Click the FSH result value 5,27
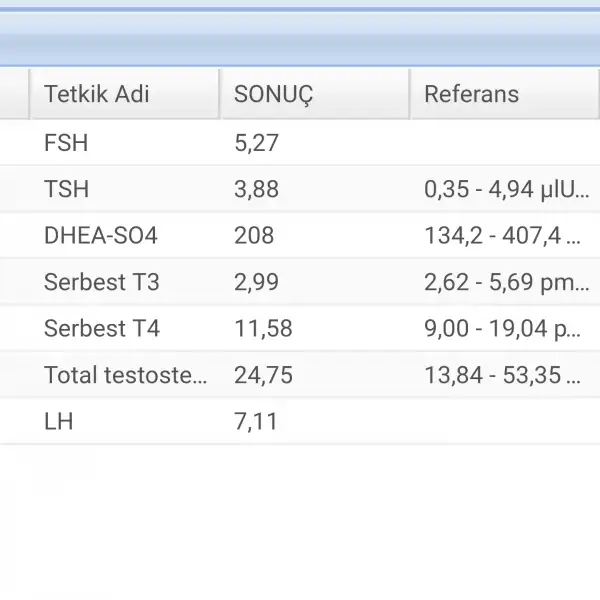This screenshot has width=600, height=600. click(256, 143)
